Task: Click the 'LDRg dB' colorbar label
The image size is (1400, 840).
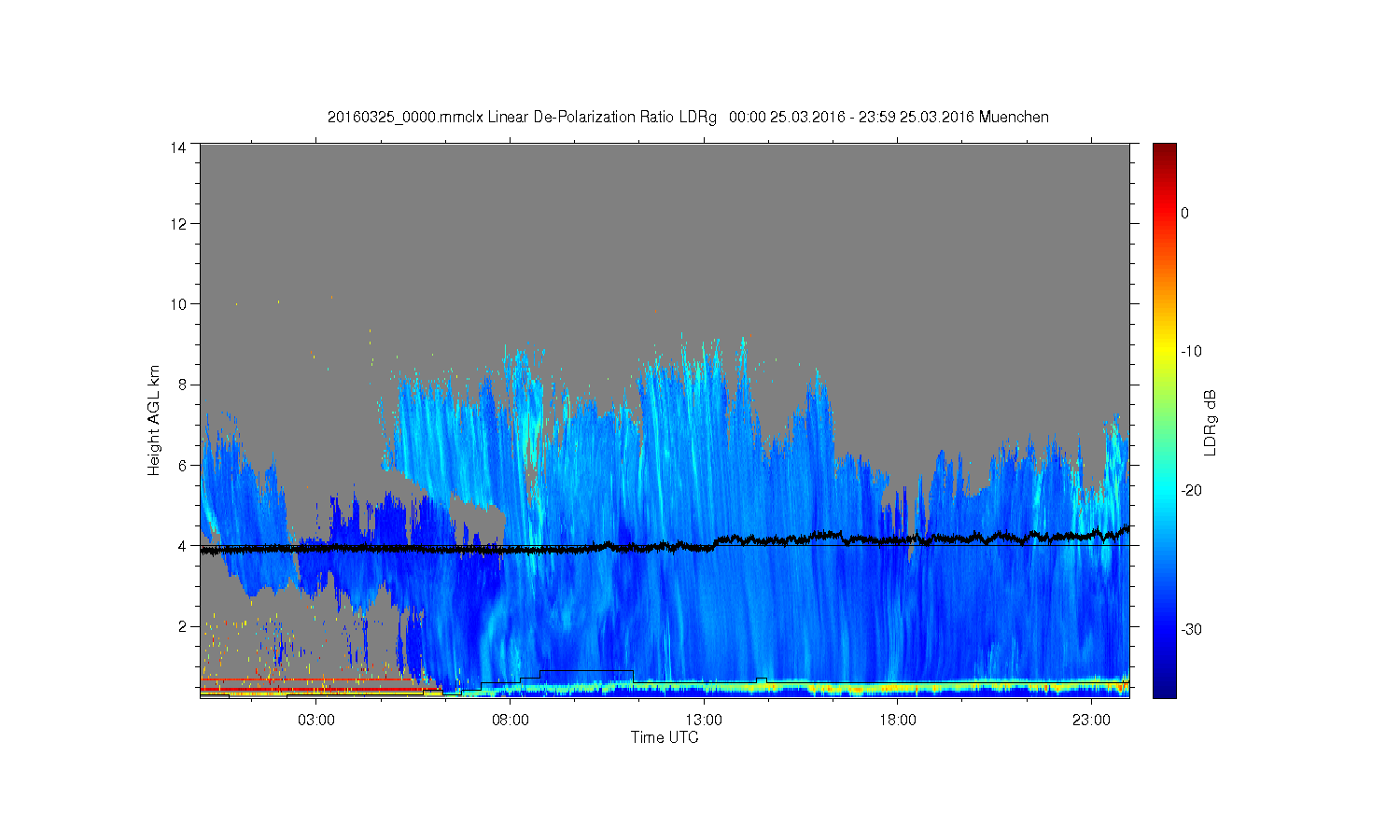Action: pos(1211,422)
